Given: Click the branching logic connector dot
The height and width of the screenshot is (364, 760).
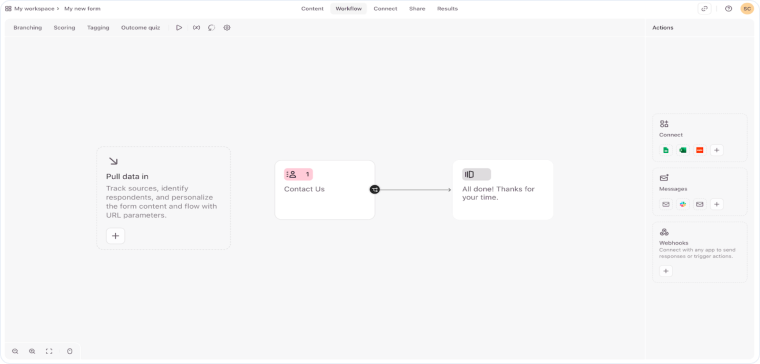Looking at the screenshot, I should point(375,190).
